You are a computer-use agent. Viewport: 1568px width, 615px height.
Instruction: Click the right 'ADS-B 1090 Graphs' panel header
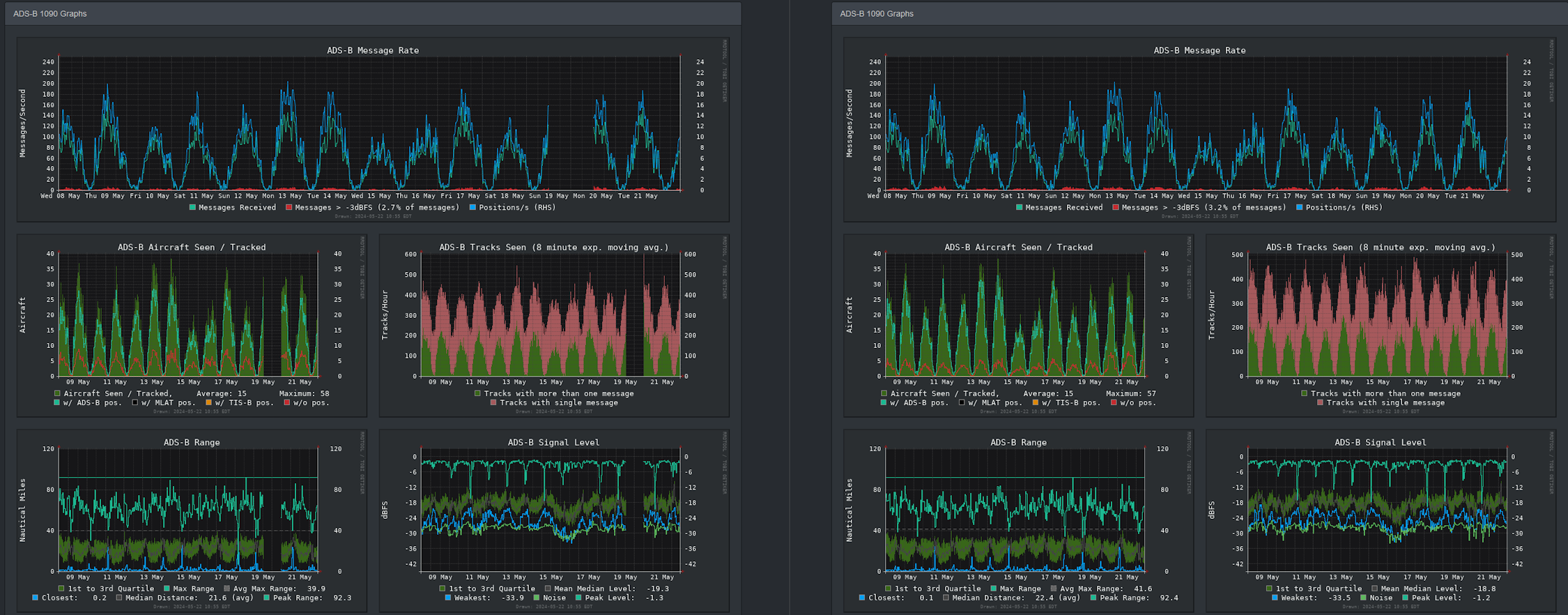[x=1199, y=13]
